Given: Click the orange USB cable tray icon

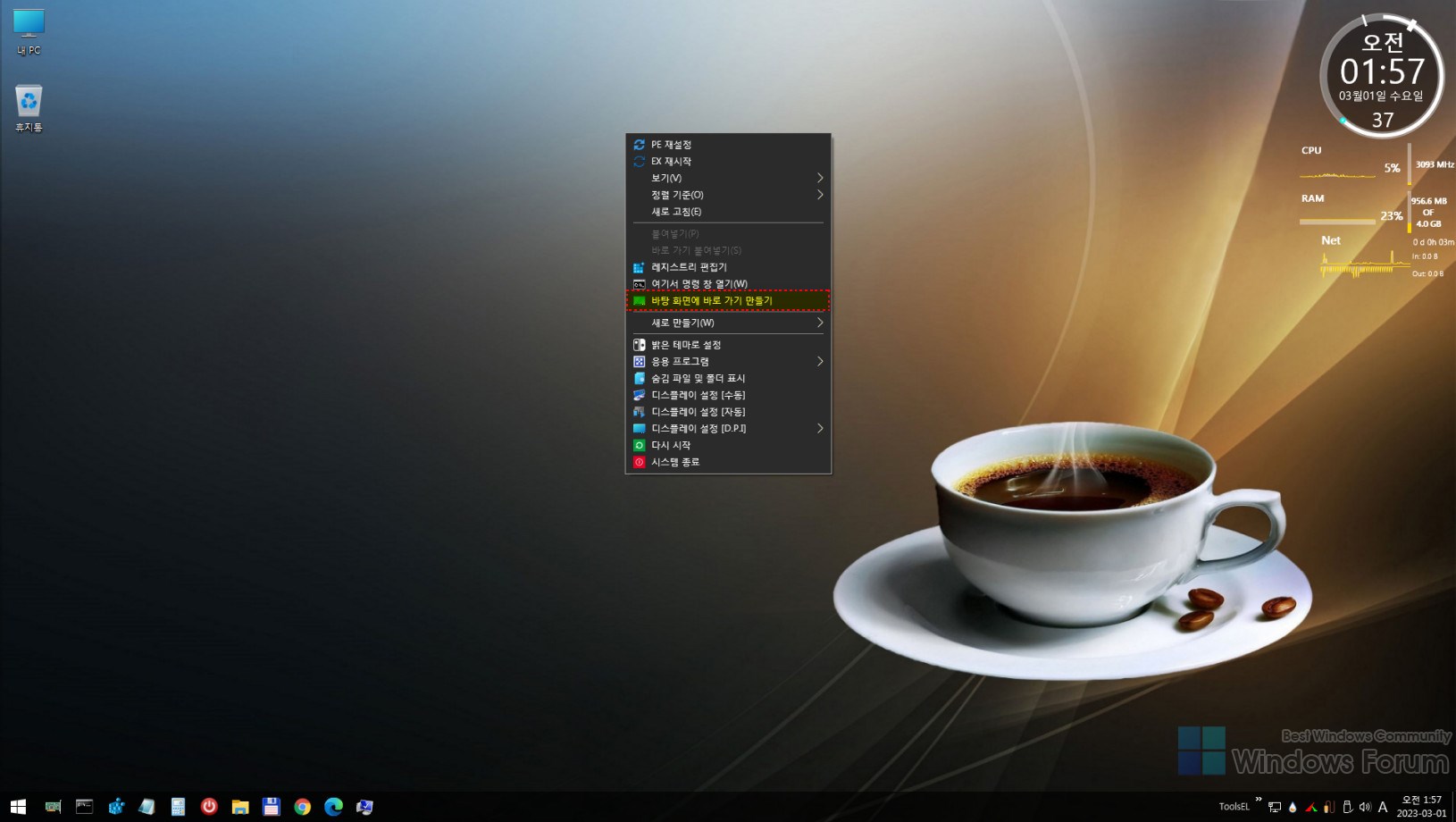Looking at the screenshot, I should pyautogui.click(x=1329, y=808).
